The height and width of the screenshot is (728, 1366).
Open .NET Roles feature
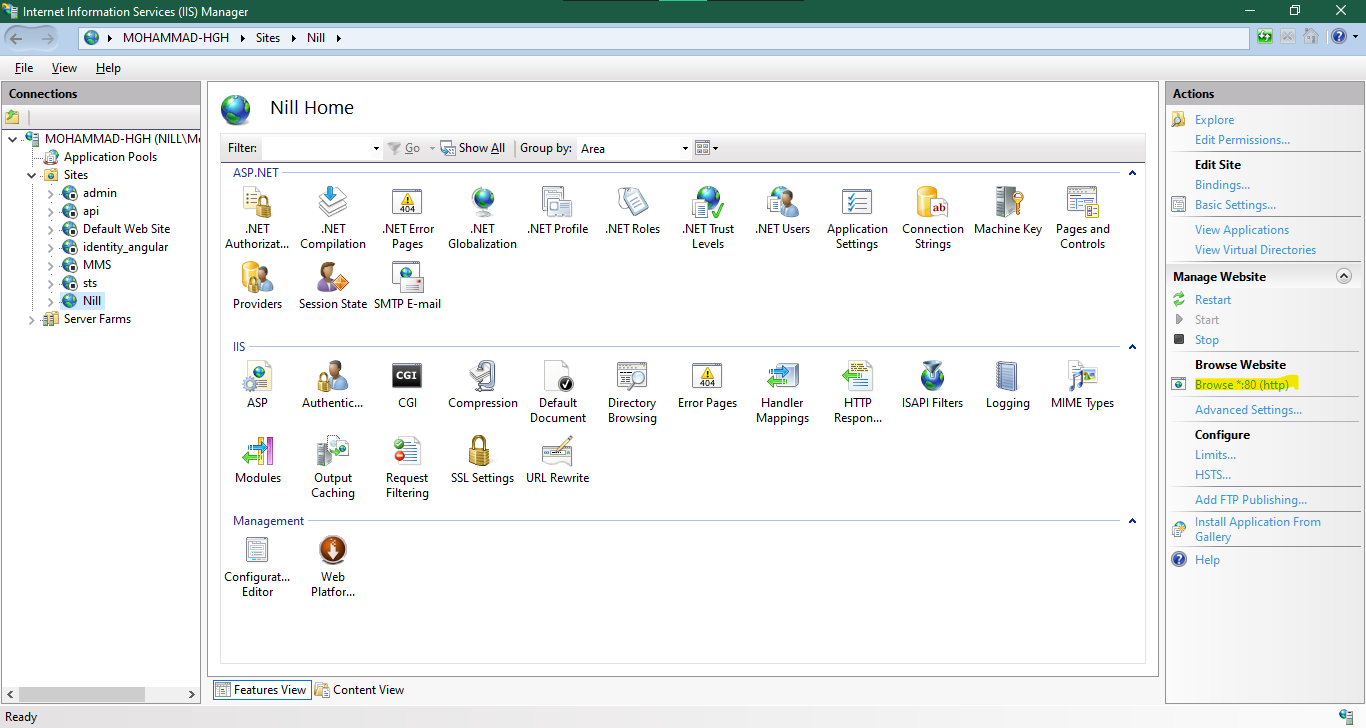click(x=633, y=211)
